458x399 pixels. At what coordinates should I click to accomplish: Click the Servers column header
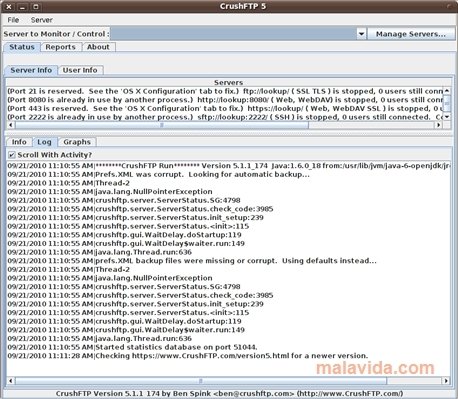tap(228, 82)
